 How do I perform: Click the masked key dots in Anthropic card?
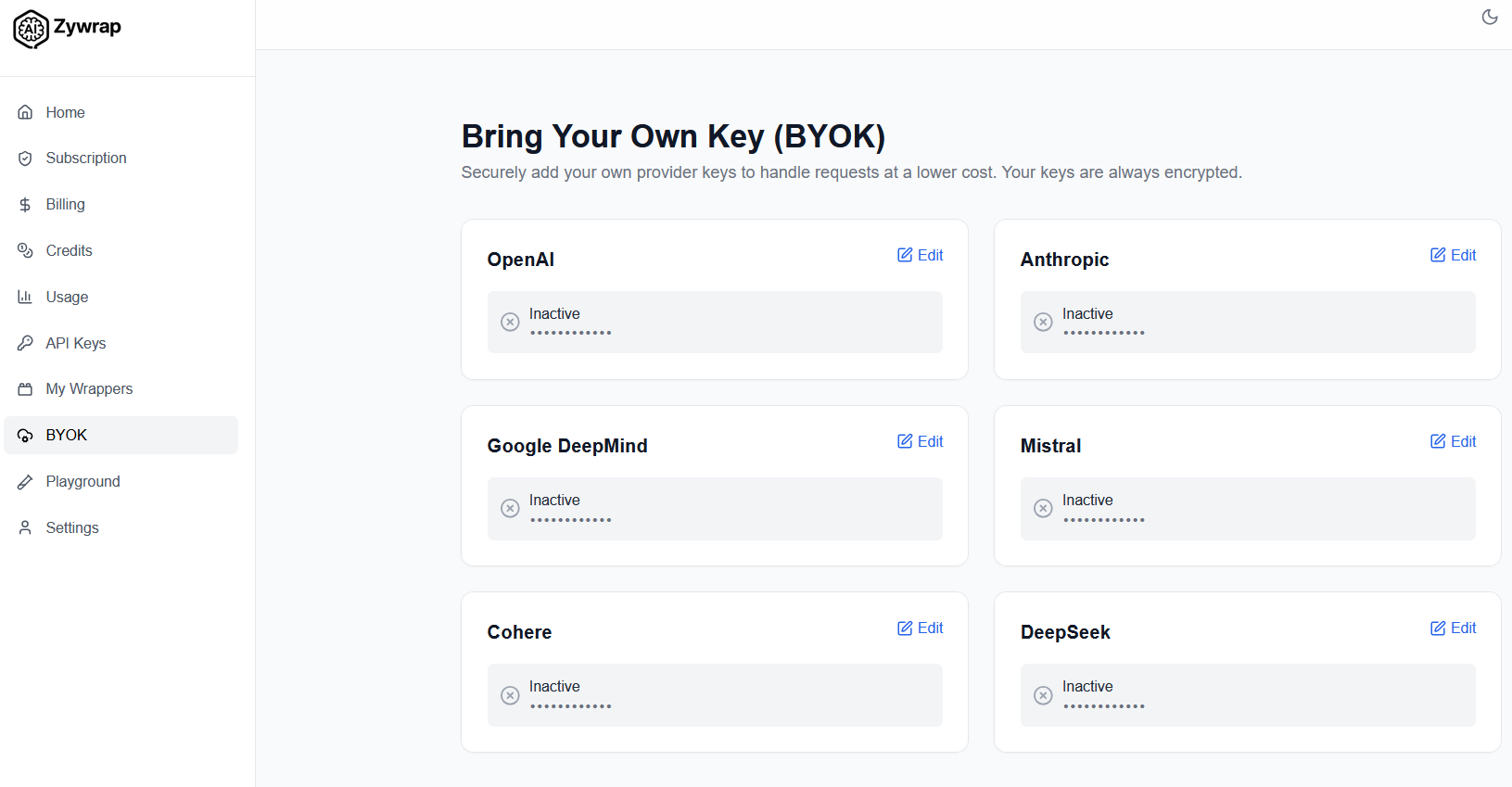1104,333
